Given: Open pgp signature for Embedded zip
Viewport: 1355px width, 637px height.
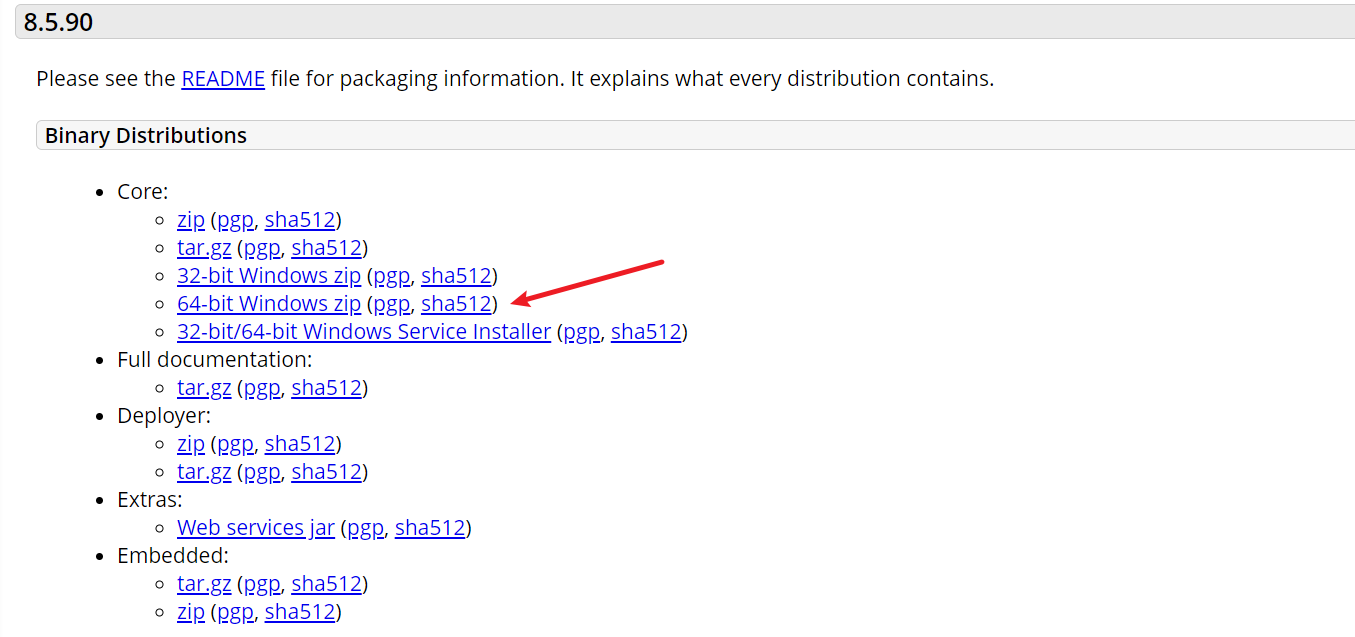Looking at the screenshot, I should [x=235, y=612].
